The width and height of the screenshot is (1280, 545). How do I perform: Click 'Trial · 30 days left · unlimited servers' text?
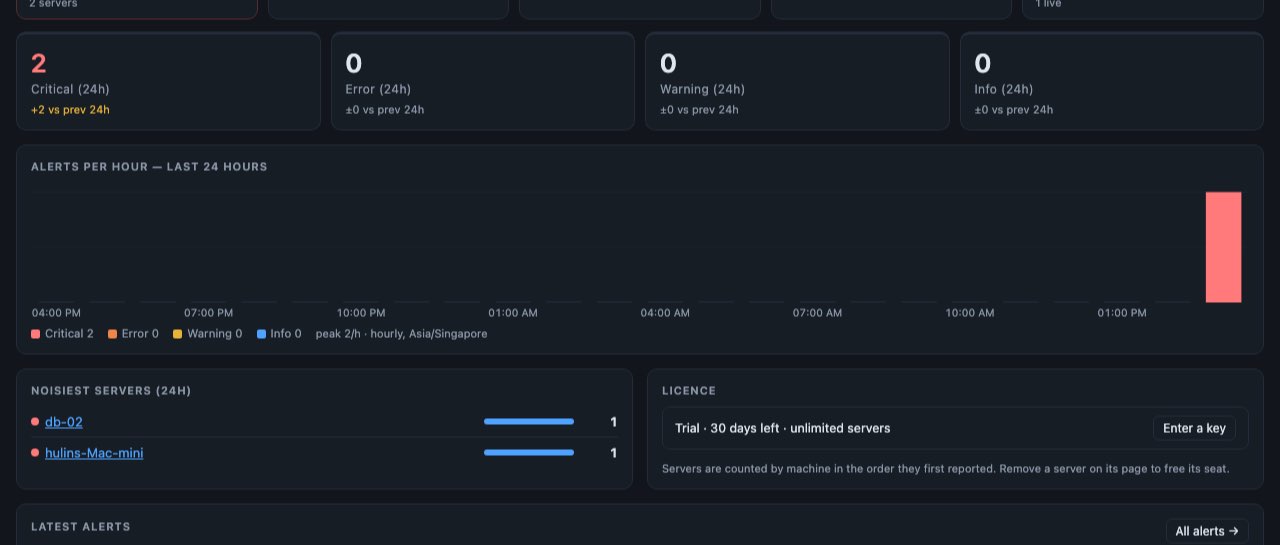[782, 428]
